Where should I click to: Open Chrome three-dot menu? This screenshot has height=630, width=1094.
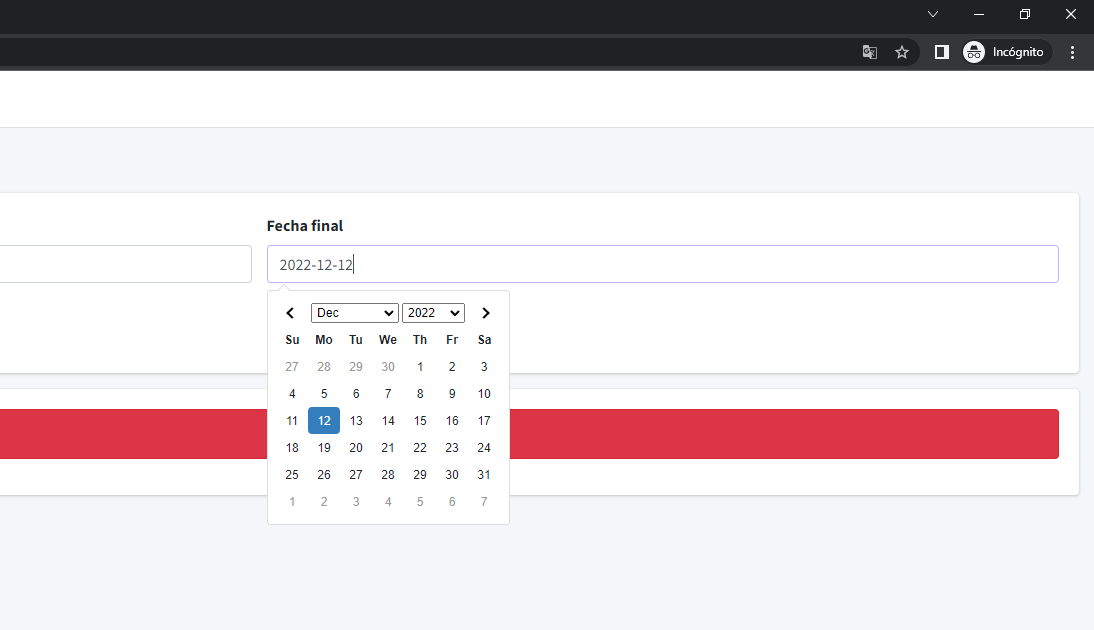coord(1072,52)
